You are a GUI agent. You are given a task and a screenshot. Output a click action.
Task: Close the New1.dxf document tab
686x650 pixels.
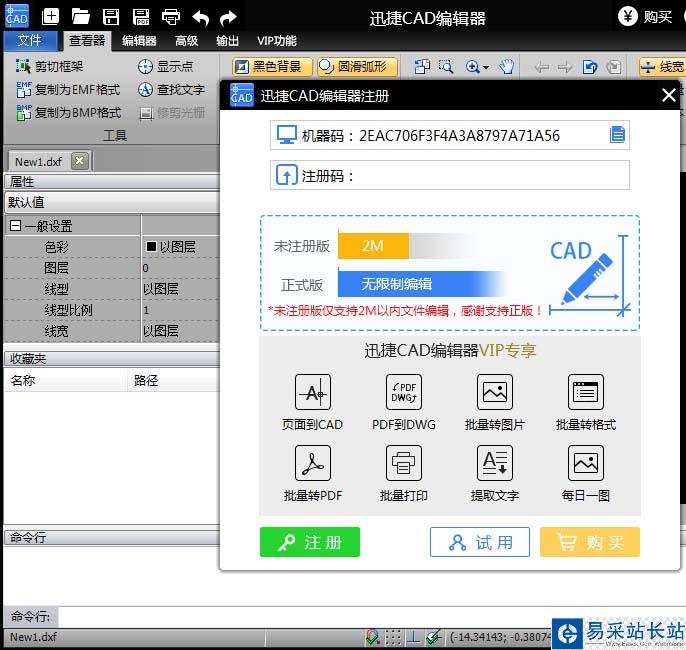[79, 161]
